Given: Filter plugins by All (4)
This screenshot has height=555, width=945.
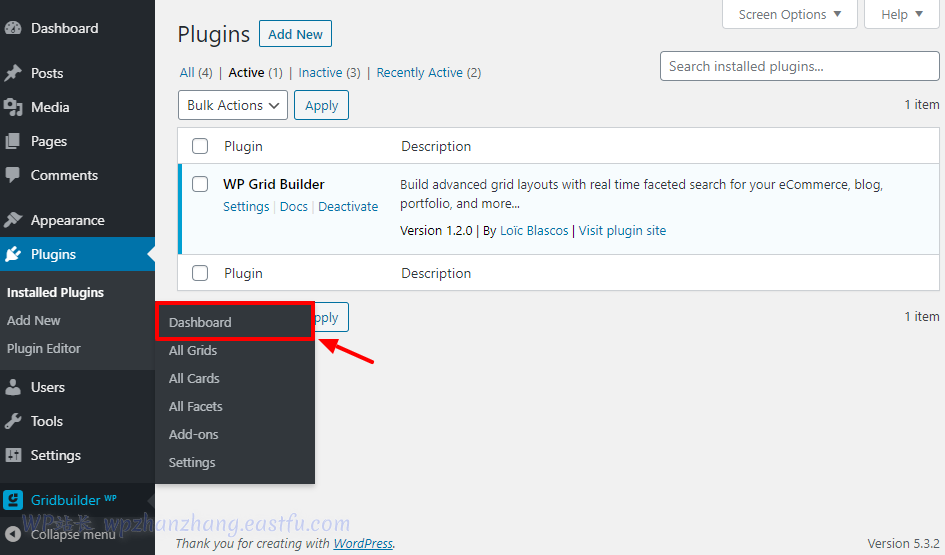Looking at the screenshot, I should (196, 72).
